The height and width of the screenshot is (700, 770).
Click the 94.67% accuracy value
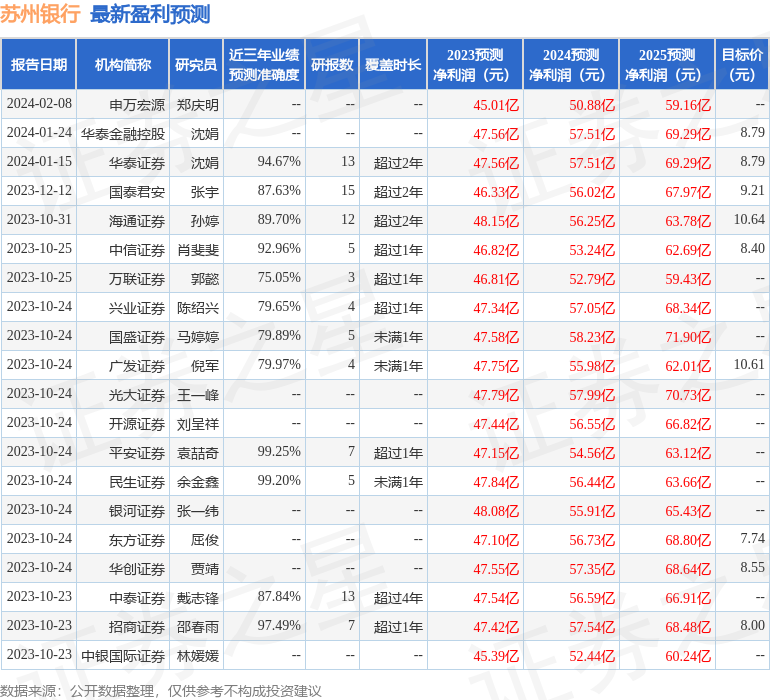click(279, 162)
